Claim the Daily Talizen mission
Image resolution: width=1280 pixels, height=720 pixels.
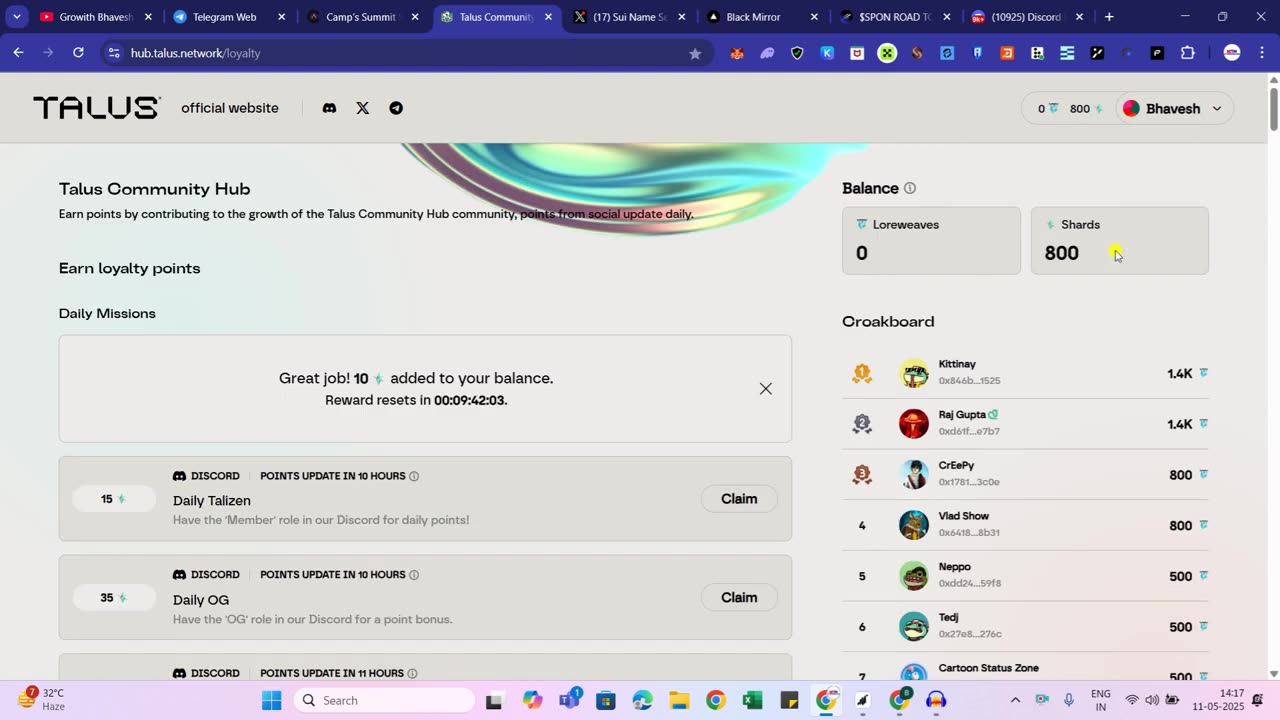pos(739,499)
